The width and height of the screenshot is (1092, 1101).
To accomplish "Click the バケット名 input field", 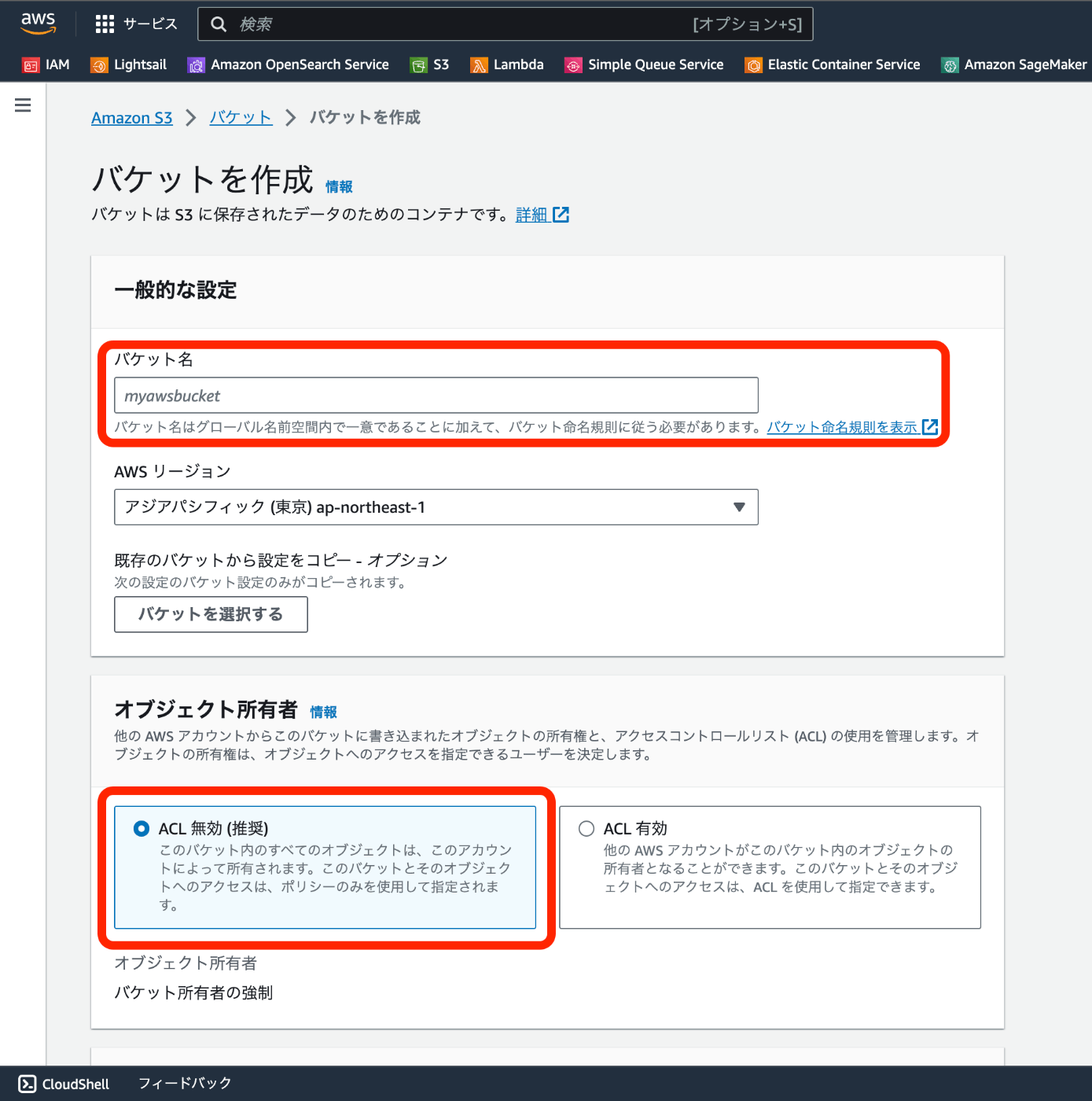I will pyautogui.click(x=436, y=396).
